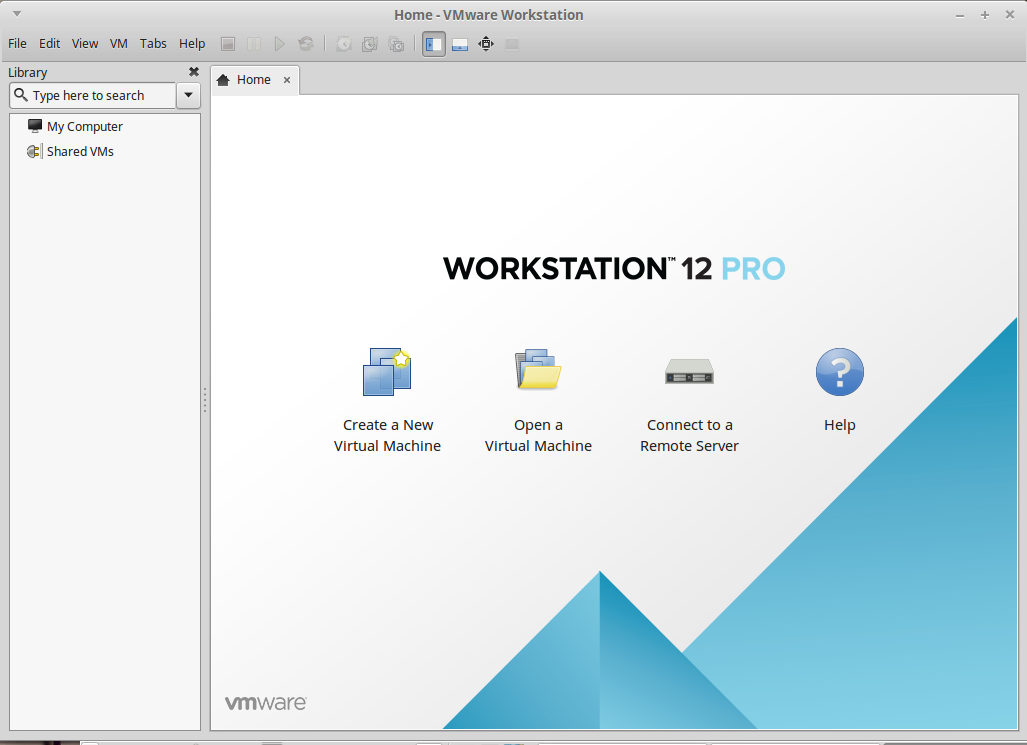Screen dimensions: 1027x745
Task: Click the My Computer monitor icon
Action: [35, 125]
